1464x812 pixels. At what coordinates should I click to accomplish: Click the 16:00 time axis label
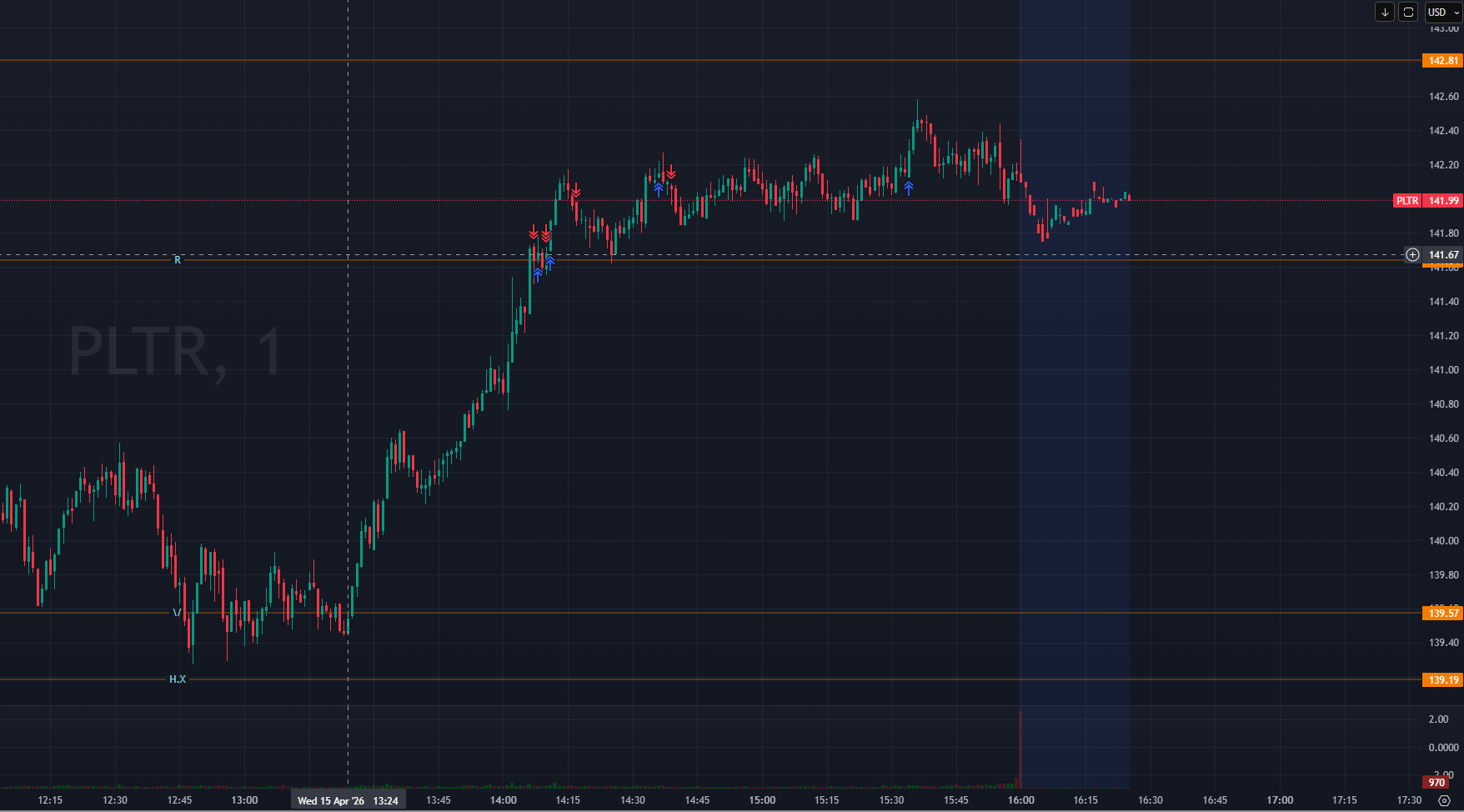point(1020,800)
